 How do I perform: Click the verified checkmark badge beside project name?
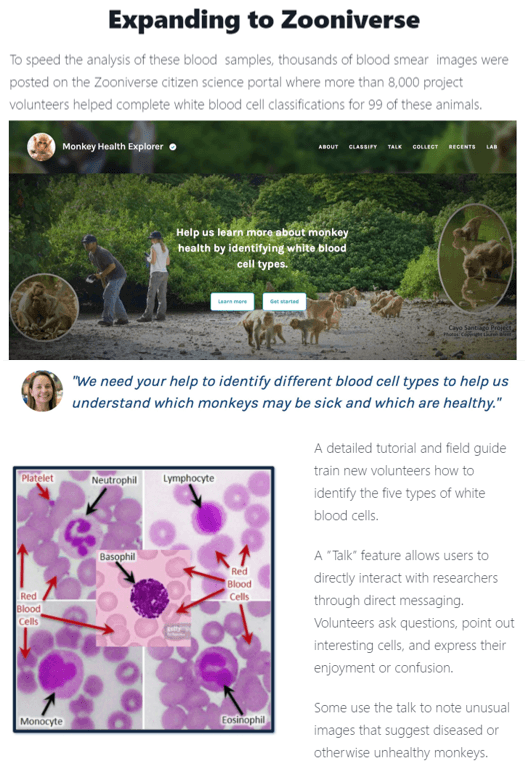(x=173, y=147)
